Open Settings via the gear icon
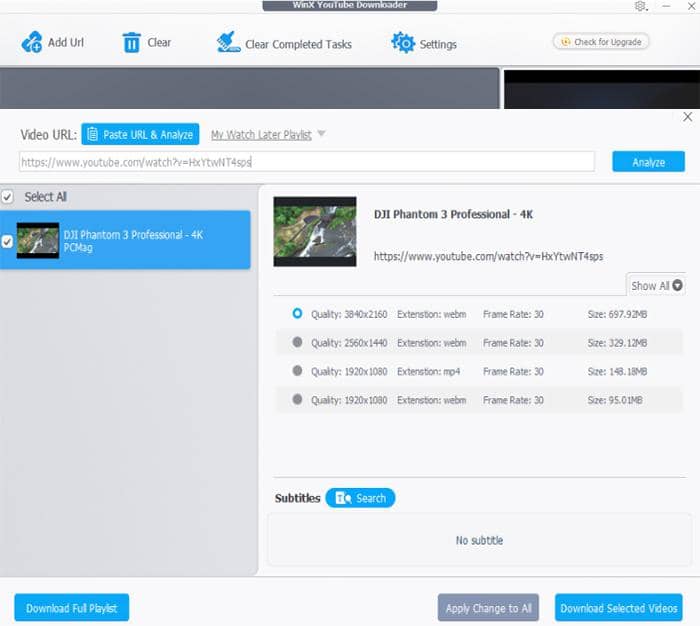This screenshot has width=700, height=626. (x=403, y=43)
